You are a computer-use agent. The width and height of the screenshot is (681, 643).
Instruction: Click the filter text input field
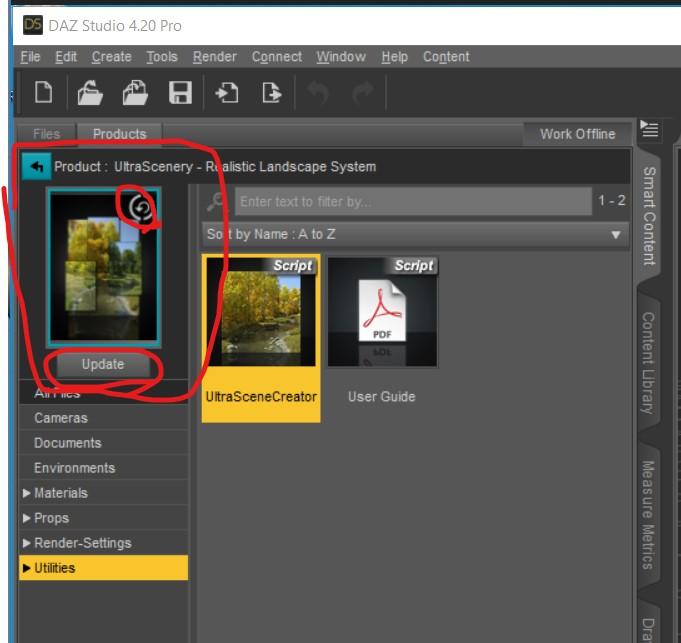tap(413, 201)
